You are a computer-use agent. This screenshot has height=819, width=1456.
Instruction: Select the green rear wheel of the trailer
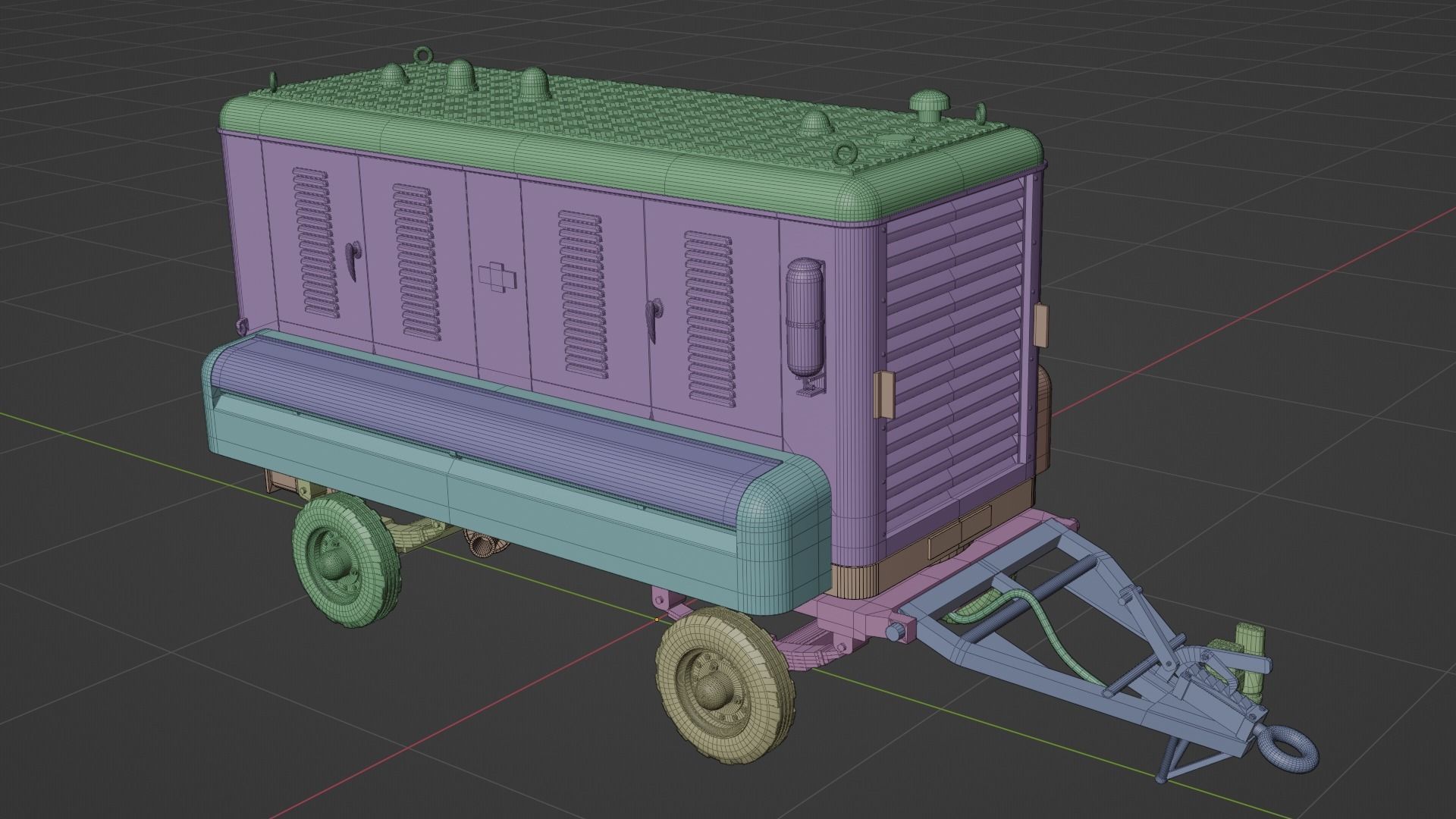click(x=345, y=559)
